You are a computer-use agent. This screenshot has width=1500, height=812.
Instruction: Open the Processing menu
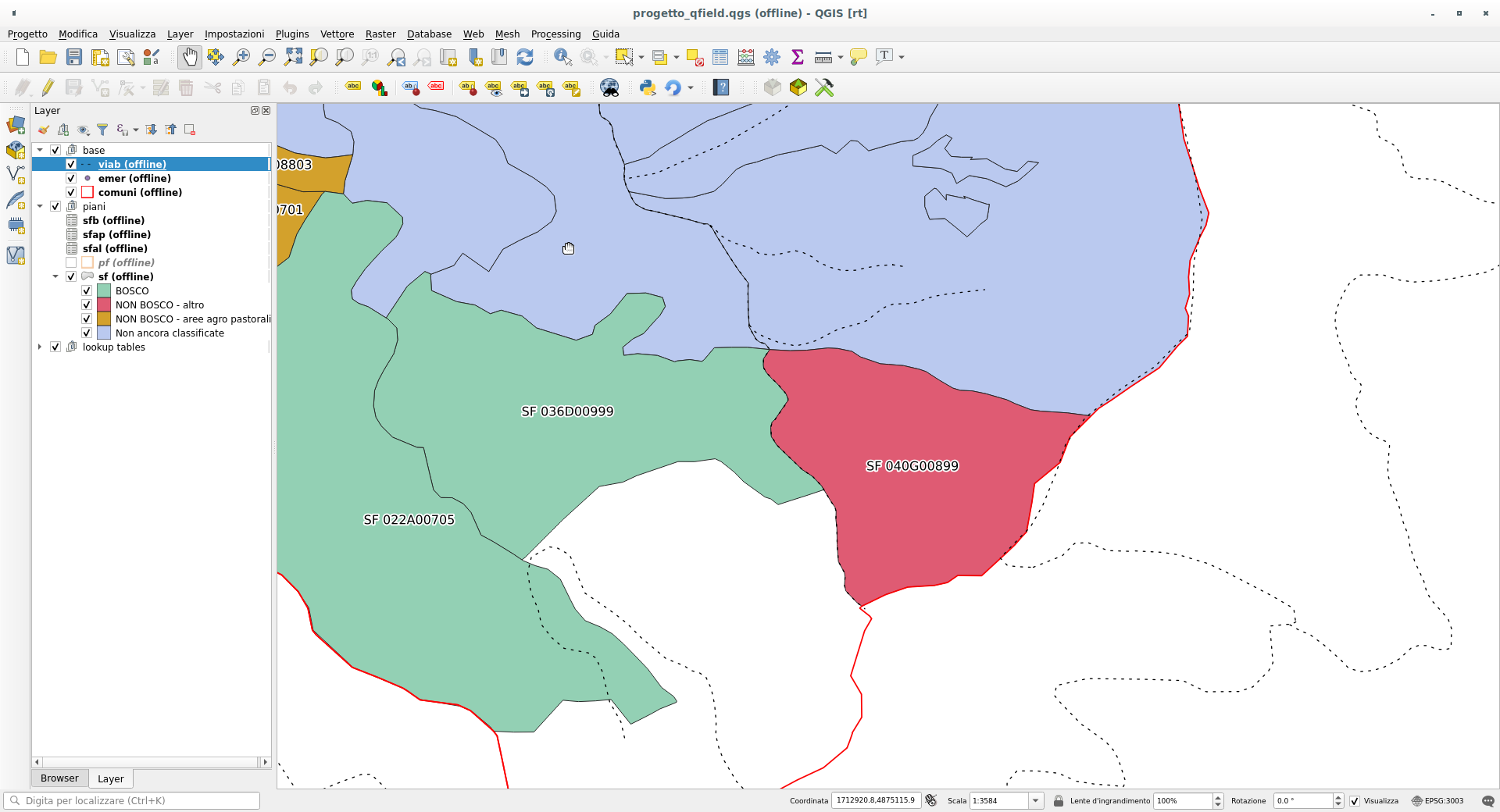(555, 34)
